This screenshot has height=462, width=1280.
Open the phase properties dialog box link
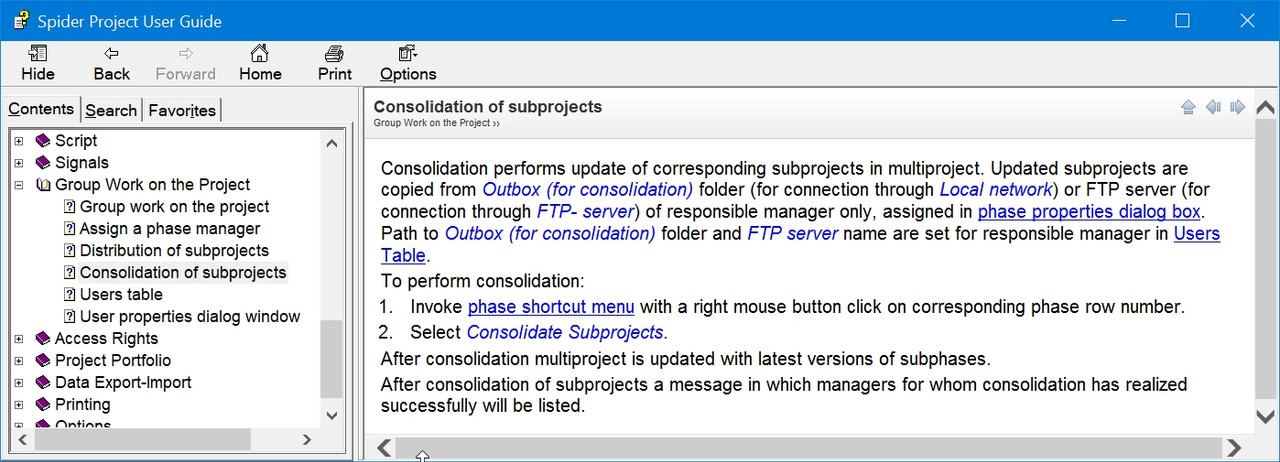coord(1089,212)
